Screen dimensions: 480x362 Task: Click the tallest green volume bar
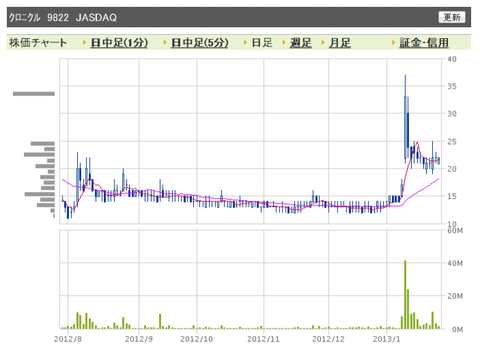point(405,295)
